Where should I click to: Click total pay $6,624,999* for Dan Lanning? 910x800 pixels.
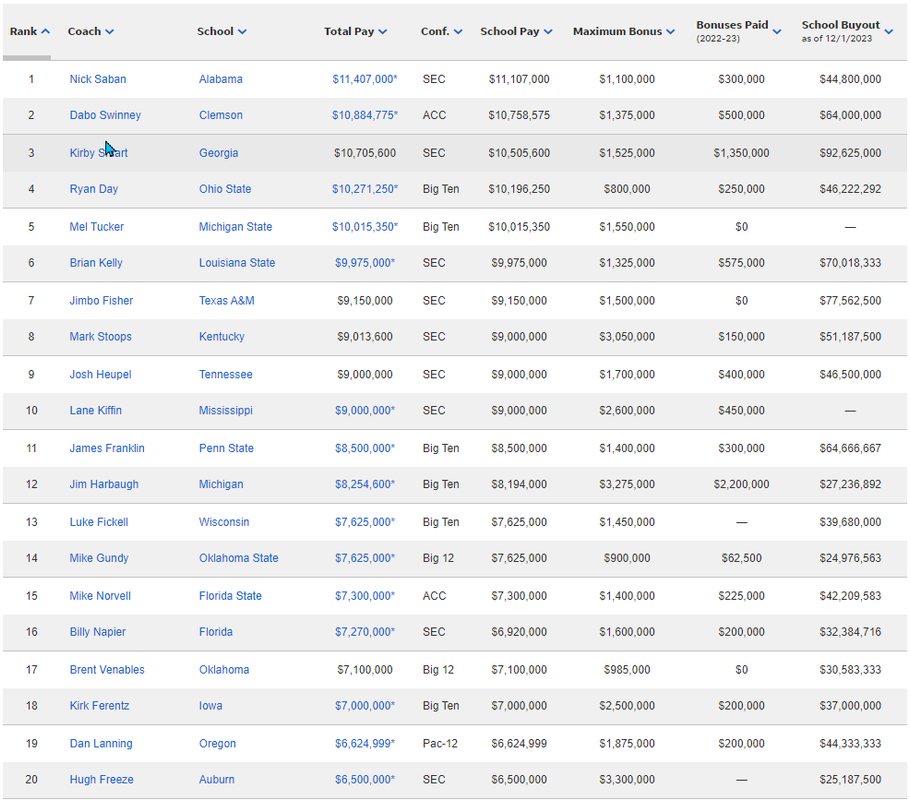(x=364, y=743)
